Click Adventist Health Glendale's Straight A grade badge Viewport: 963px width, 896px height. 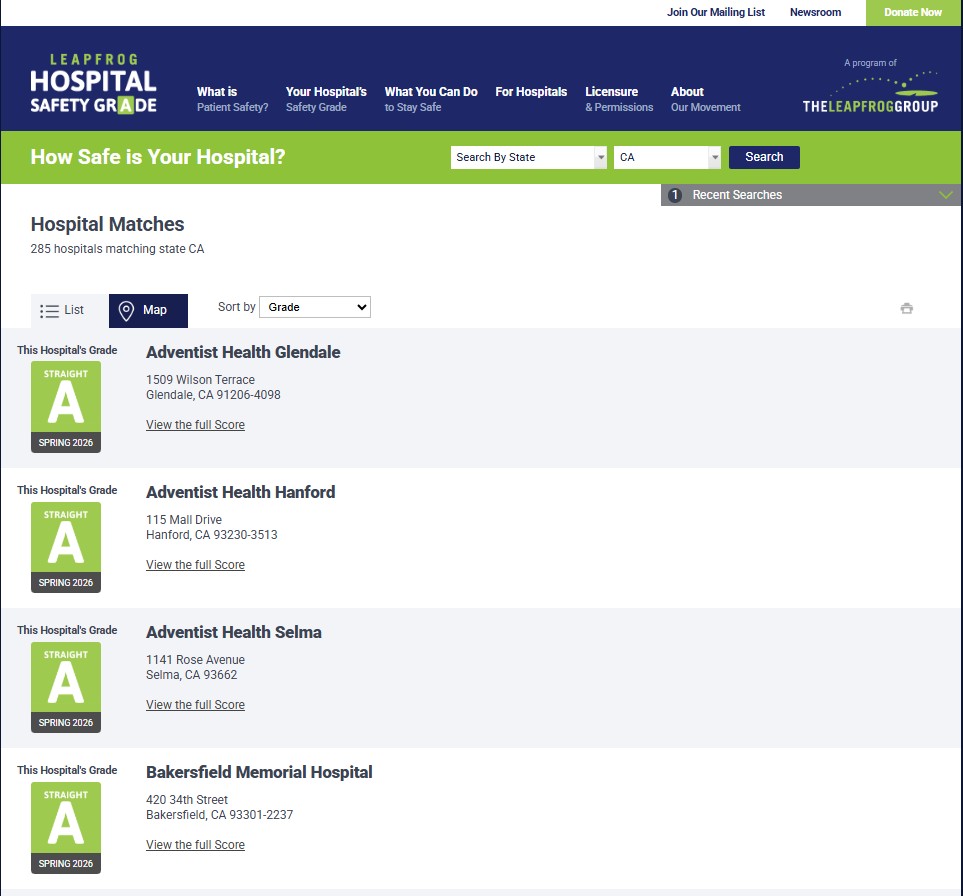point(66,407)
